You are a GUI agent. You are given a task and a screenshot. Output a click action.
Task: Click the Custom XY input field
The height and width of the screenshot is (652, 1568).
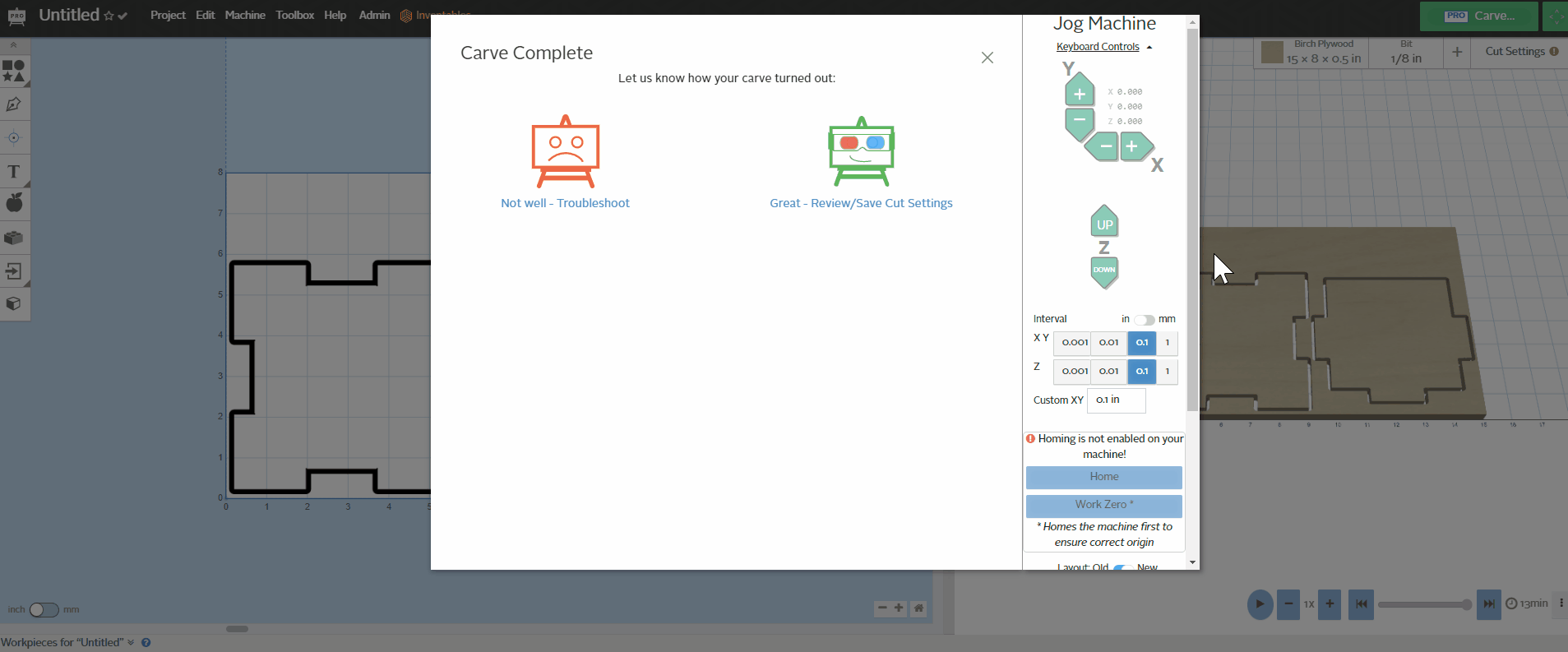click(x=1116, y=400)
